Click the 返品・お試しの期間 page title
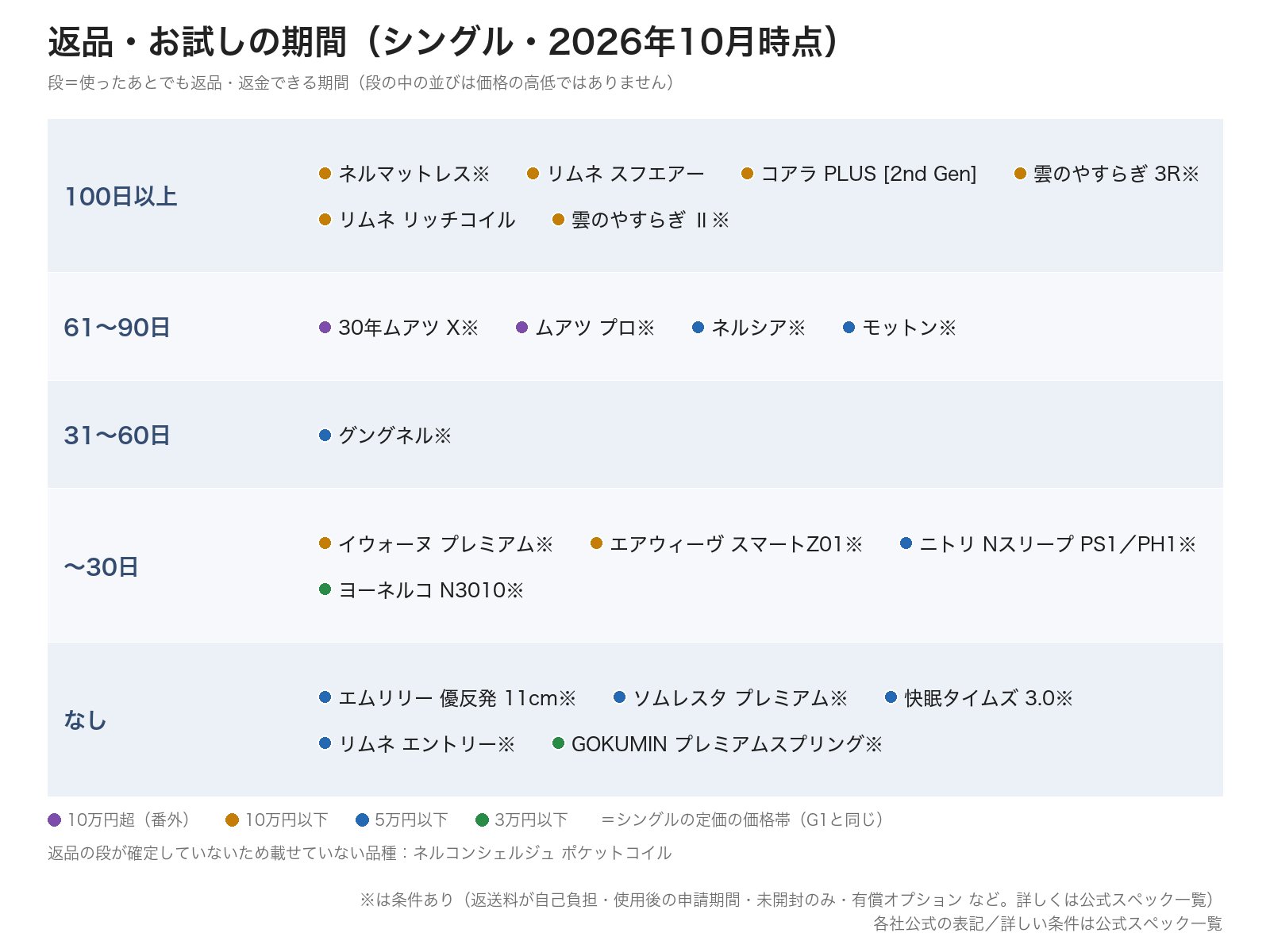 443,42
